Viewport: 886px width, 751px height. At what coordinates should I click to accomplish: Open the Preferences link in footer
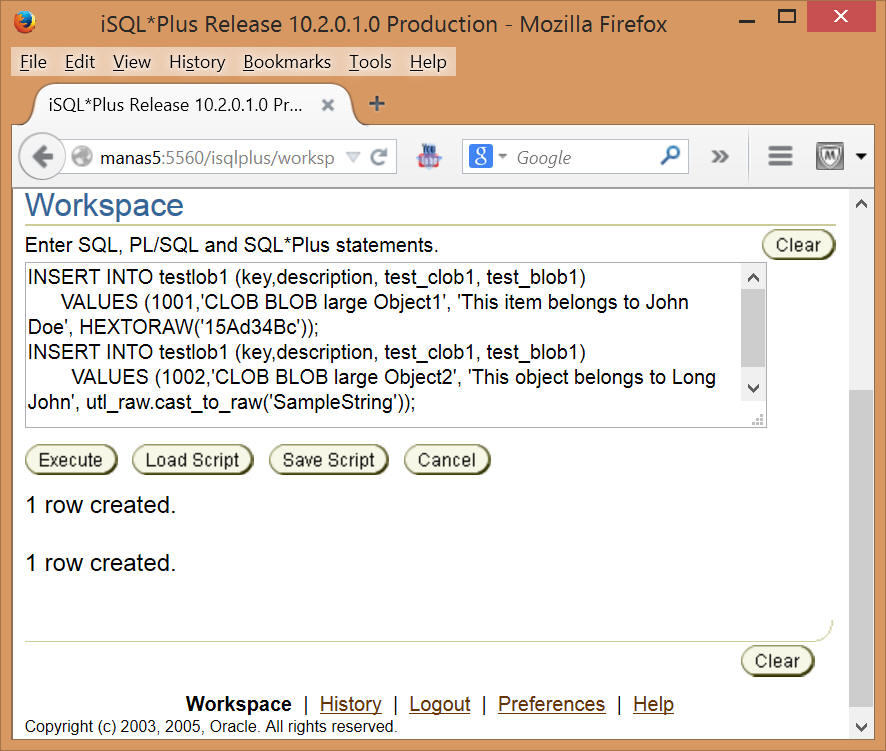pos(551,704)
